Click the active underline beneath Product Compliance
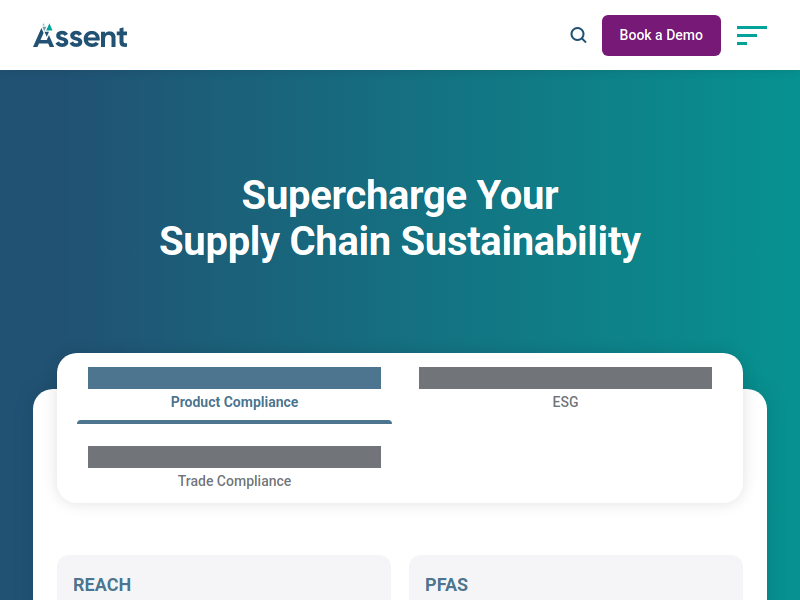This screenshot has width=800, height=600. 234,422
